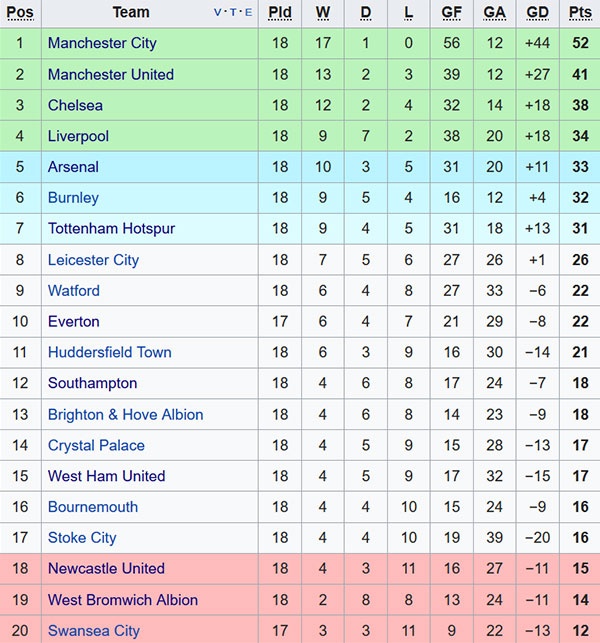
Task: Click the Everton link
Action: [x=73, y=322]
